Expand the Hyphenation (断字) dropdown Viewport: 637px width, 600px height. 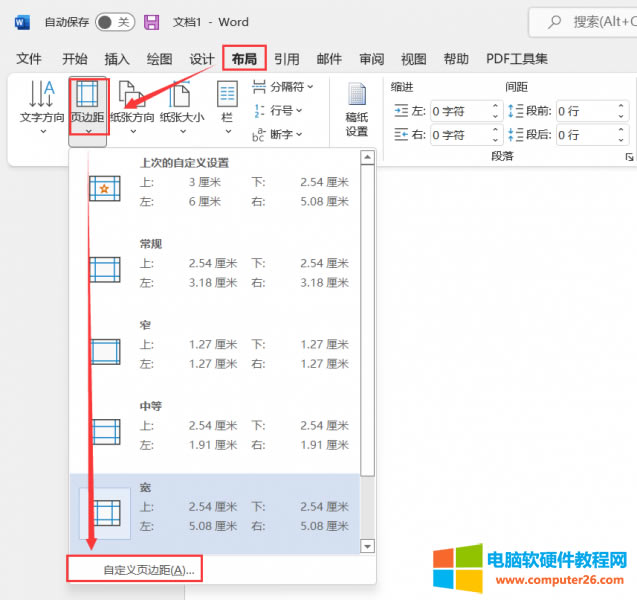click(x=279, y=134)
